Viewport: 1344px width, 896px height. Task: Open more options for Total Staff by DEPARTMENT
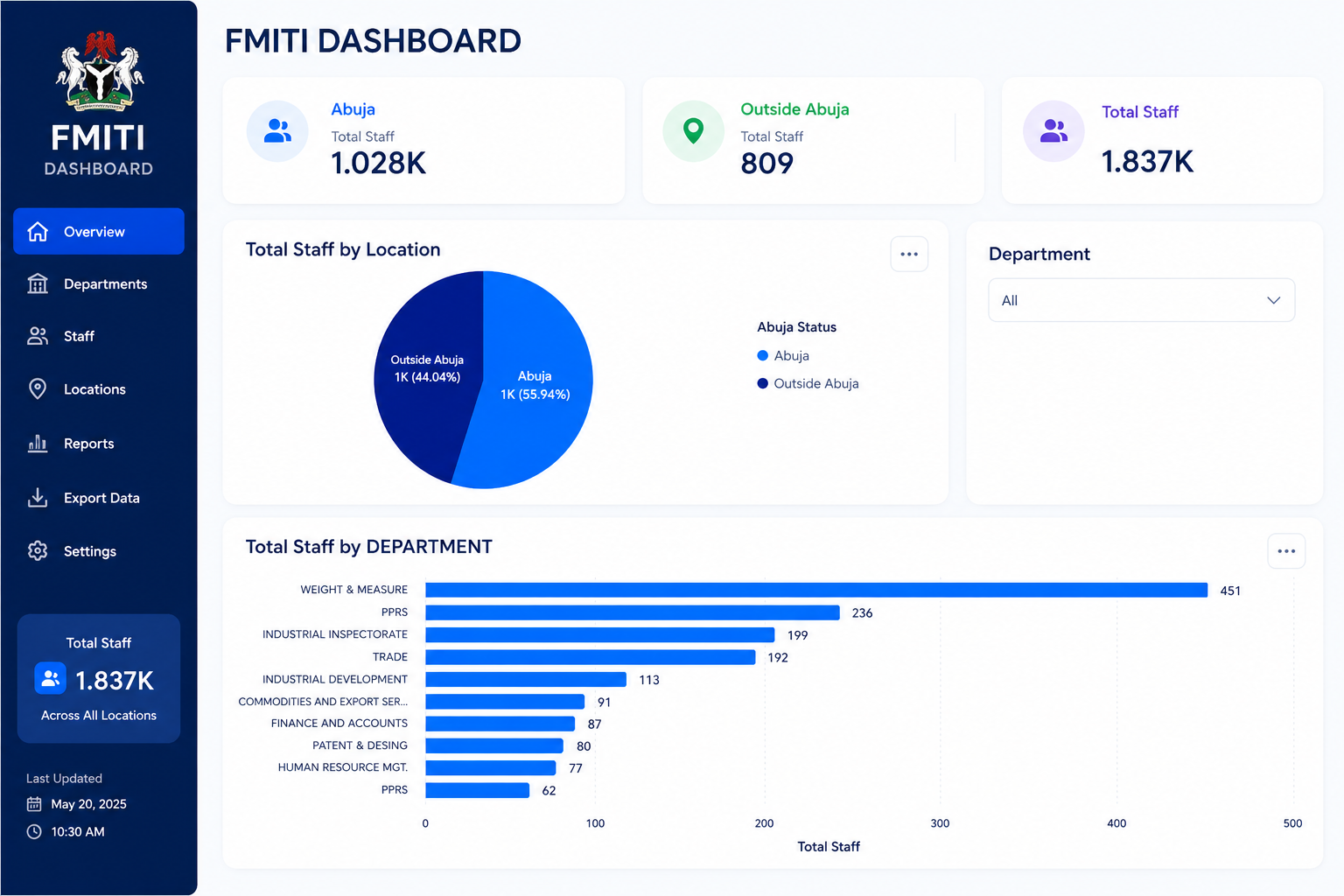(1286, 551)
